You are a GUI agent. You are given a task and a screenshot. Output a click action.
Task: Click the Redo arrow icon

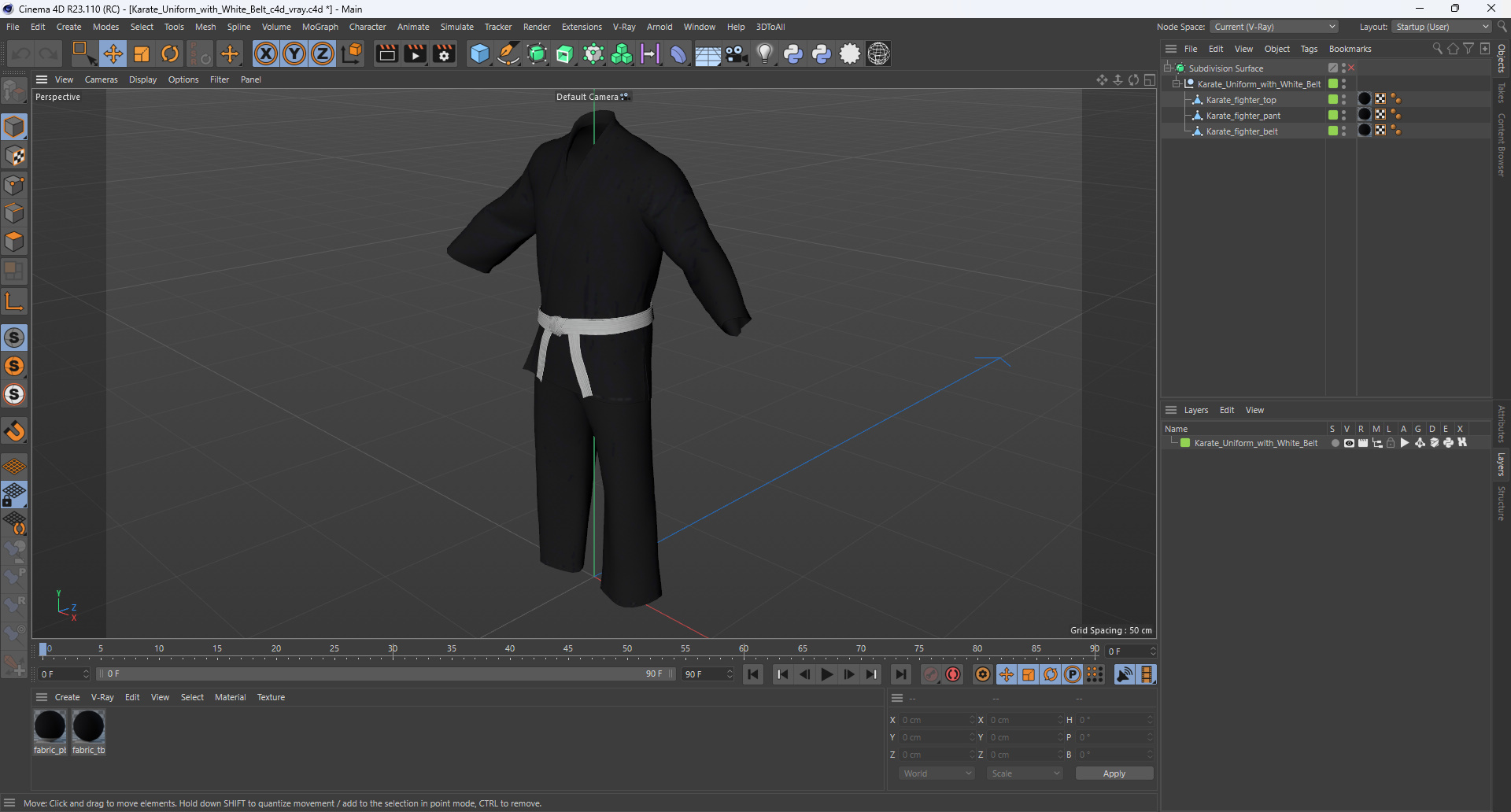[x=49, y=54]
